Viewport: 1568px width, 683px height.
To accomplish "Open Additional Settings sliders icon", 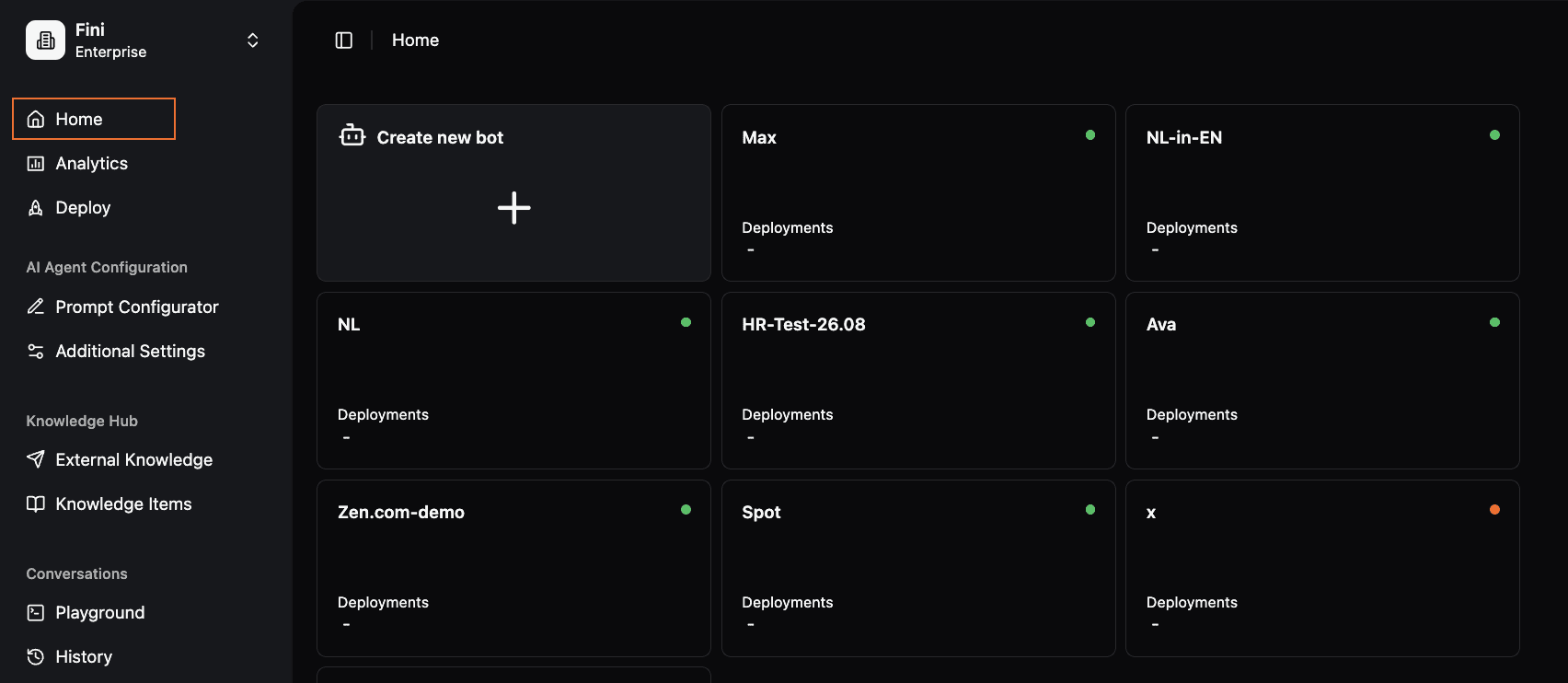I will (x=36, y=352).
